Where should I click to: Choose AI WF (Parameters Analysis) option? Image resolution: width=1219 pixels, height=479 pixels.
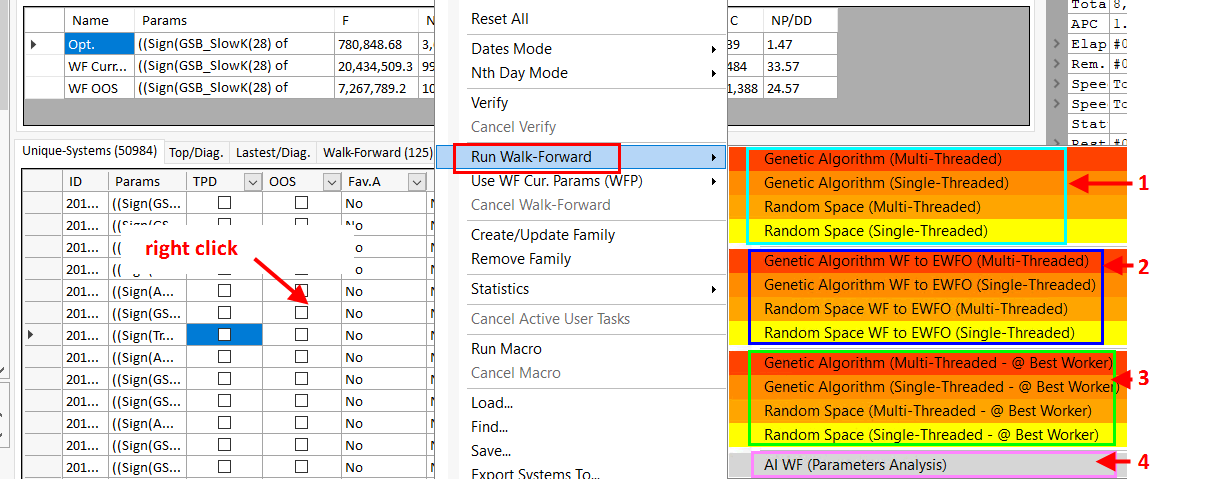pyautogui.click(x=854, y=464)
